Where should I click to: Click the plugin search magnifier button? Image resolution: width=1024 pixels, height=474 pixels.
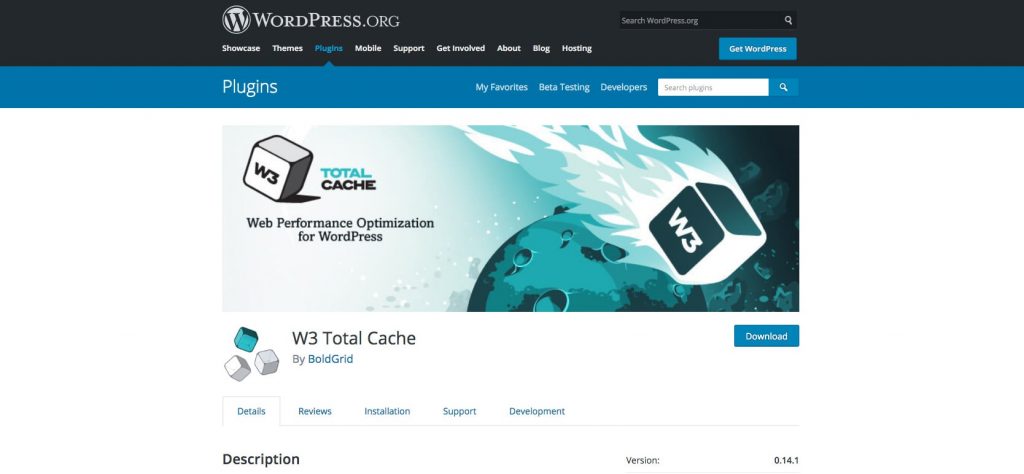pos(783,87)
